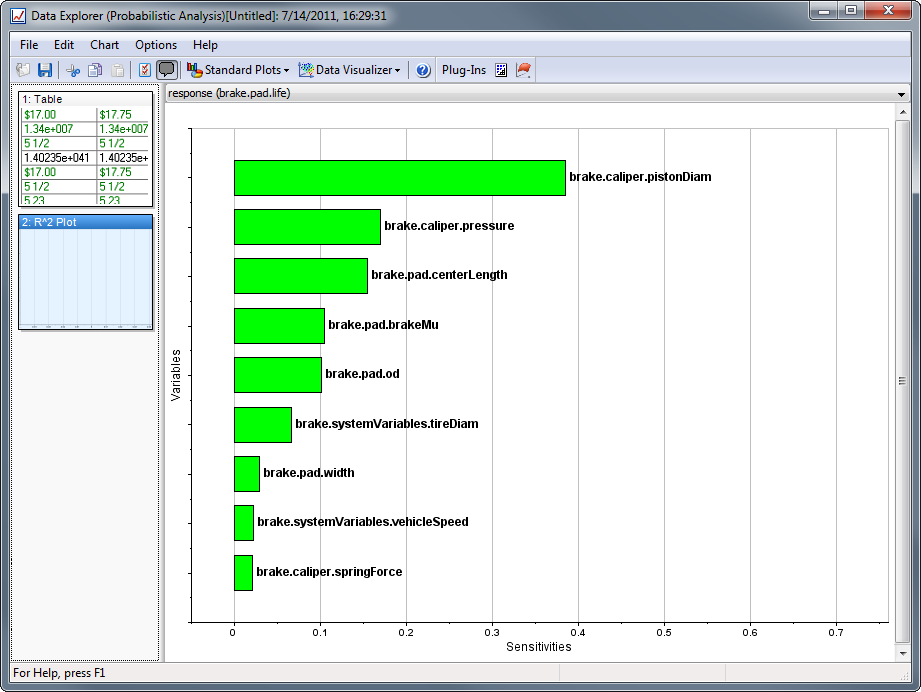Click the brake.caliper.pistonDiam green bar
This screenshot has width=921, height=692.
point(399,178)
